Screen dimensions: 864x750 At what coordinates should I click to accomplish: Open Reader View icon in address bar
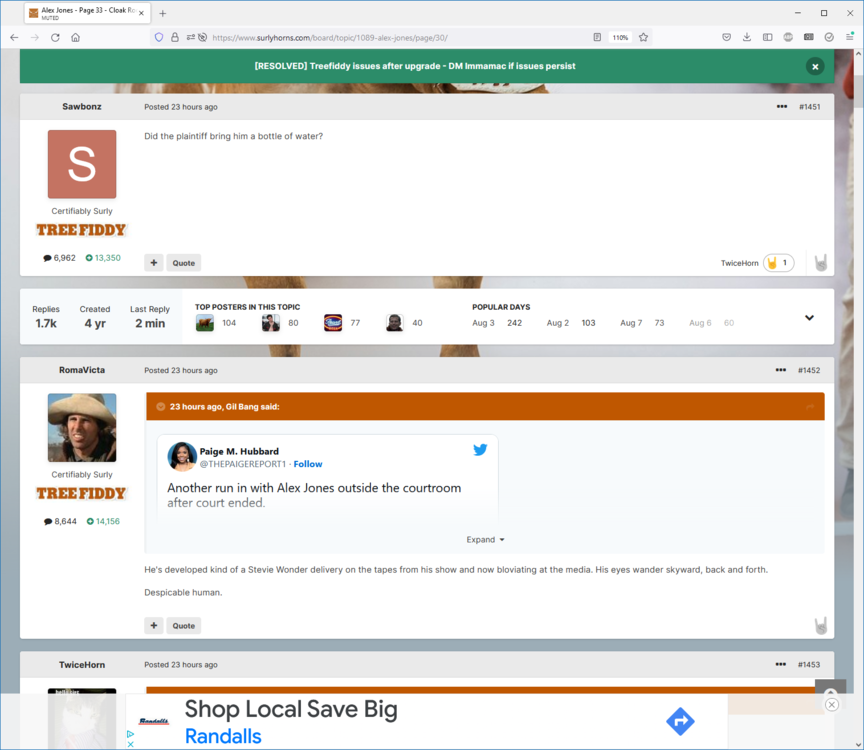tap(597, 37)
